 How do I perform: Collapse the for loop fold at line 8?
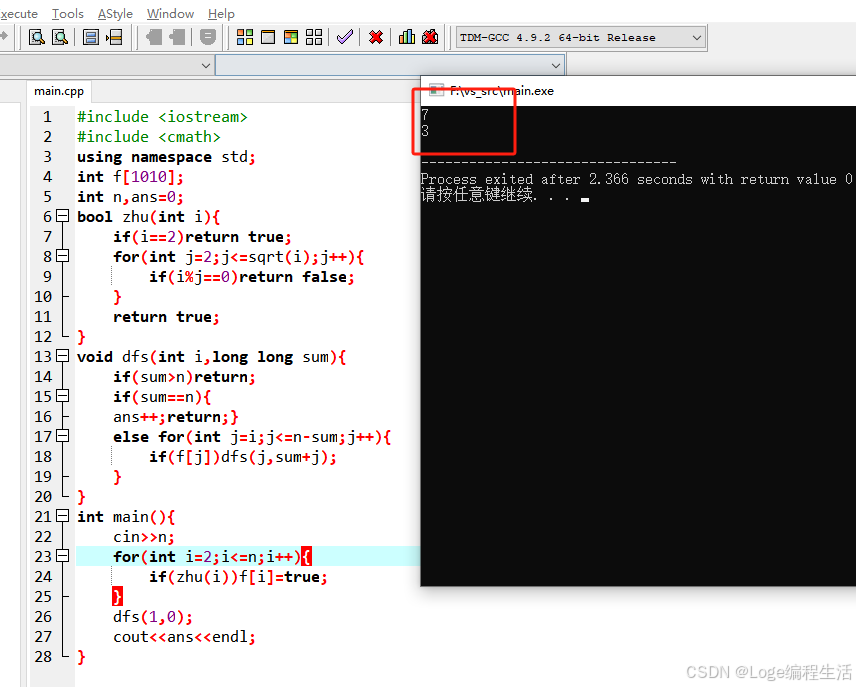point(63,256)
